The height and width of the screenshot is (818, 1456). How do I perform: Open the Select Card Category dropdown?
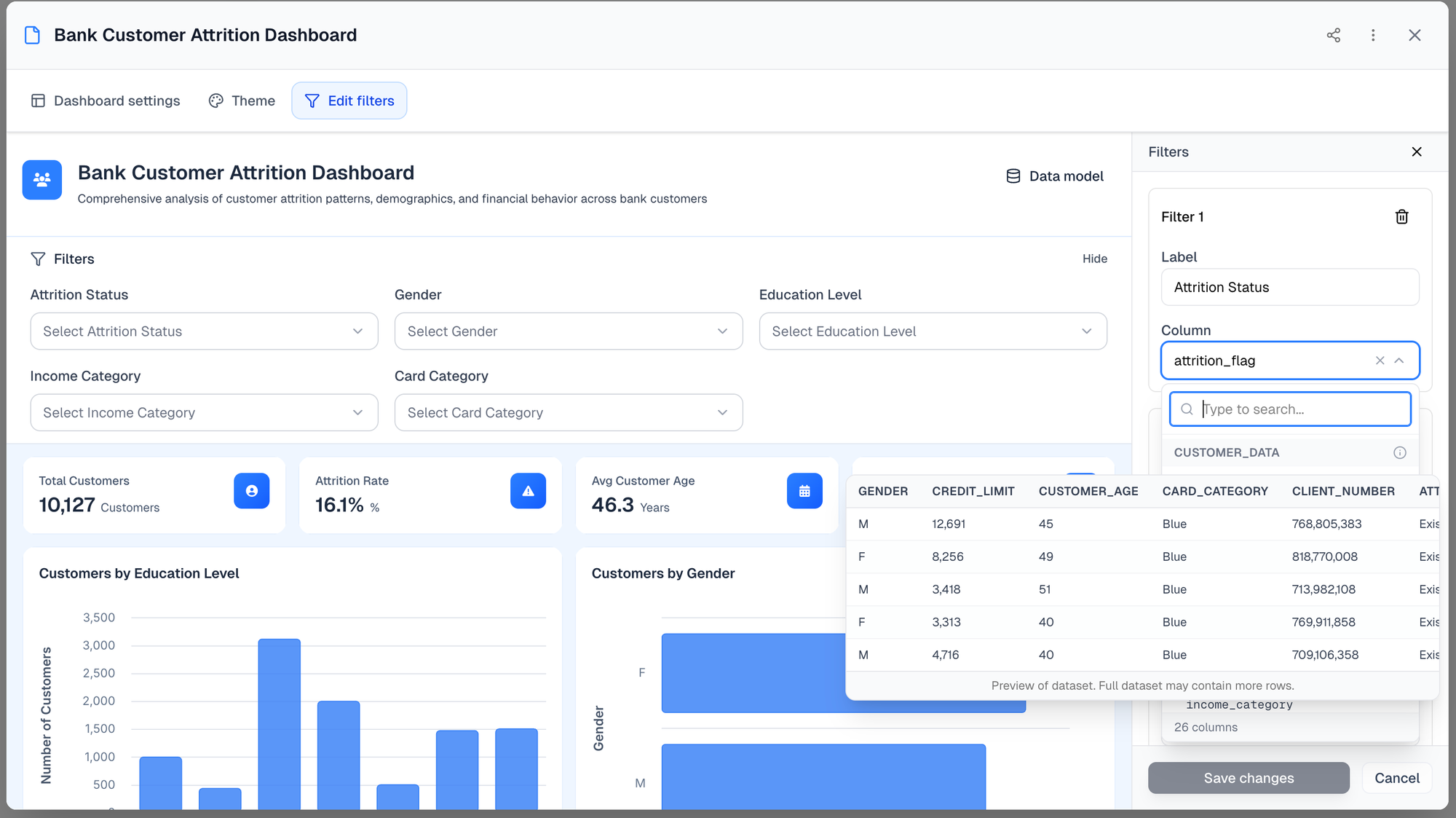tap(568, 413)
